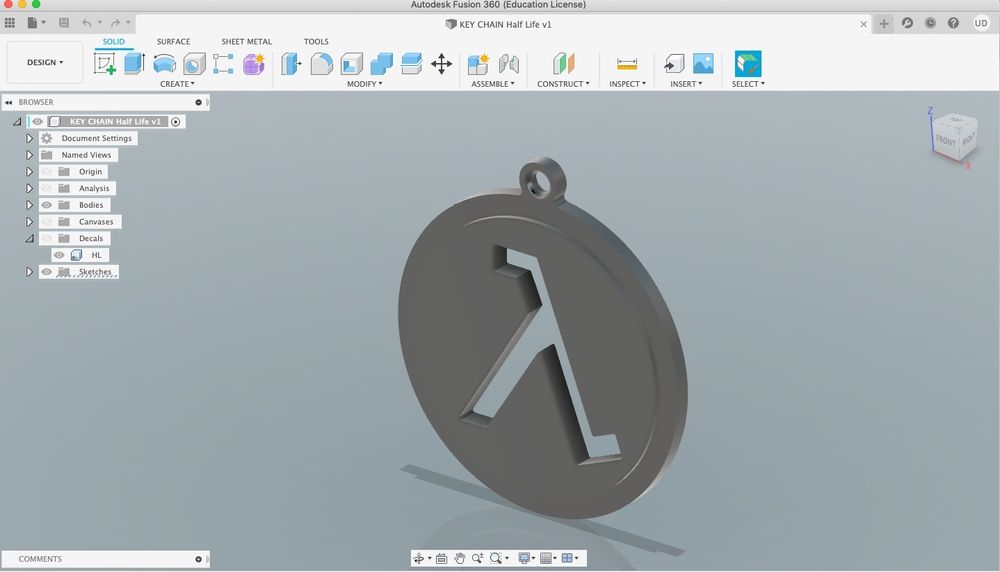Image resolution: width=1000 pixels, height=572 pixels.
Task: Collapse the Decals folder node
Action: click(29, 238)
